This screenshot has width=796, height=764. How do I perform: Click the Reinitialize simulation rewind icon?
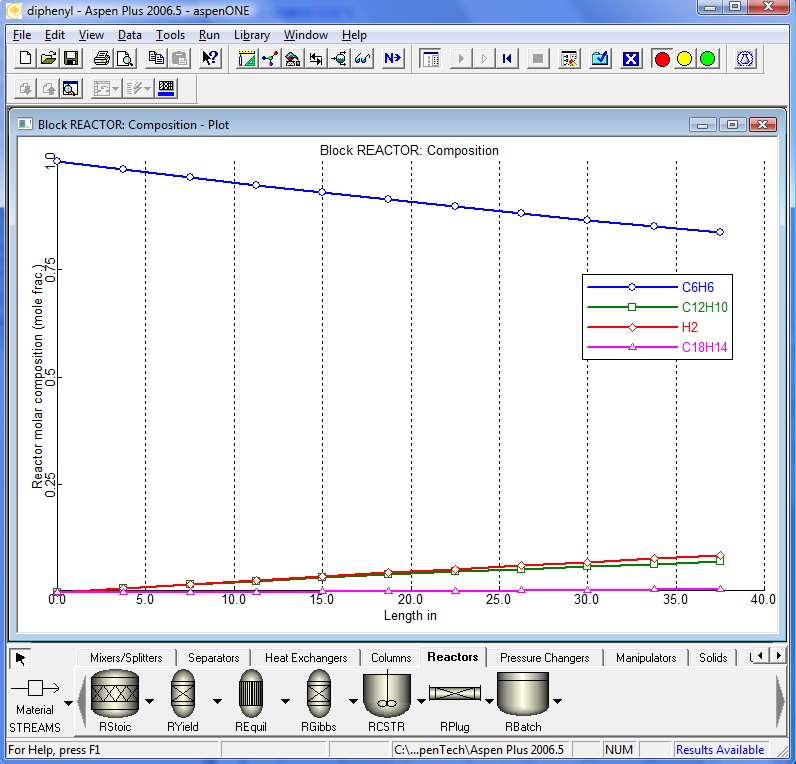[x=507, y=59]
